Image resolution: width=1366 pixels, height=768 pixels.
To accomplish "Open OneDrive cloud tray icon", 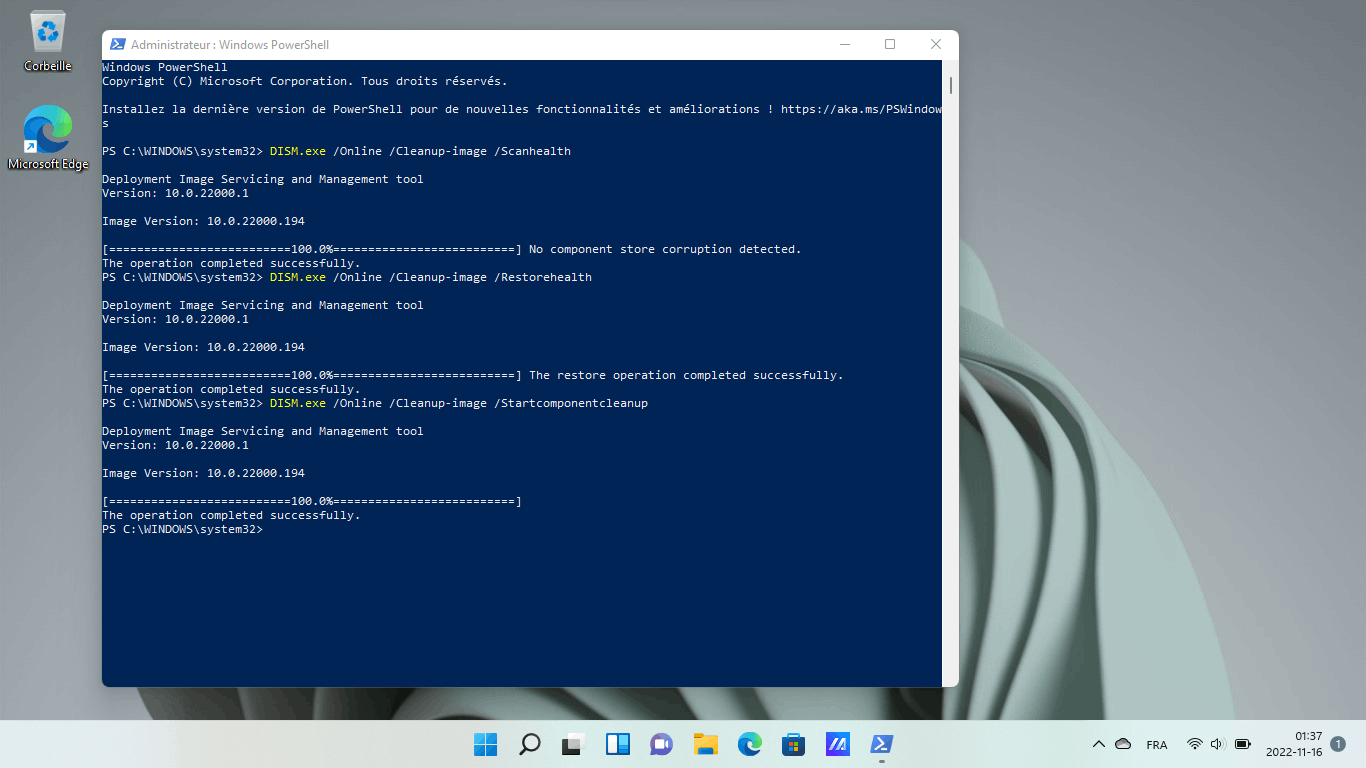I will point(1123,744).
